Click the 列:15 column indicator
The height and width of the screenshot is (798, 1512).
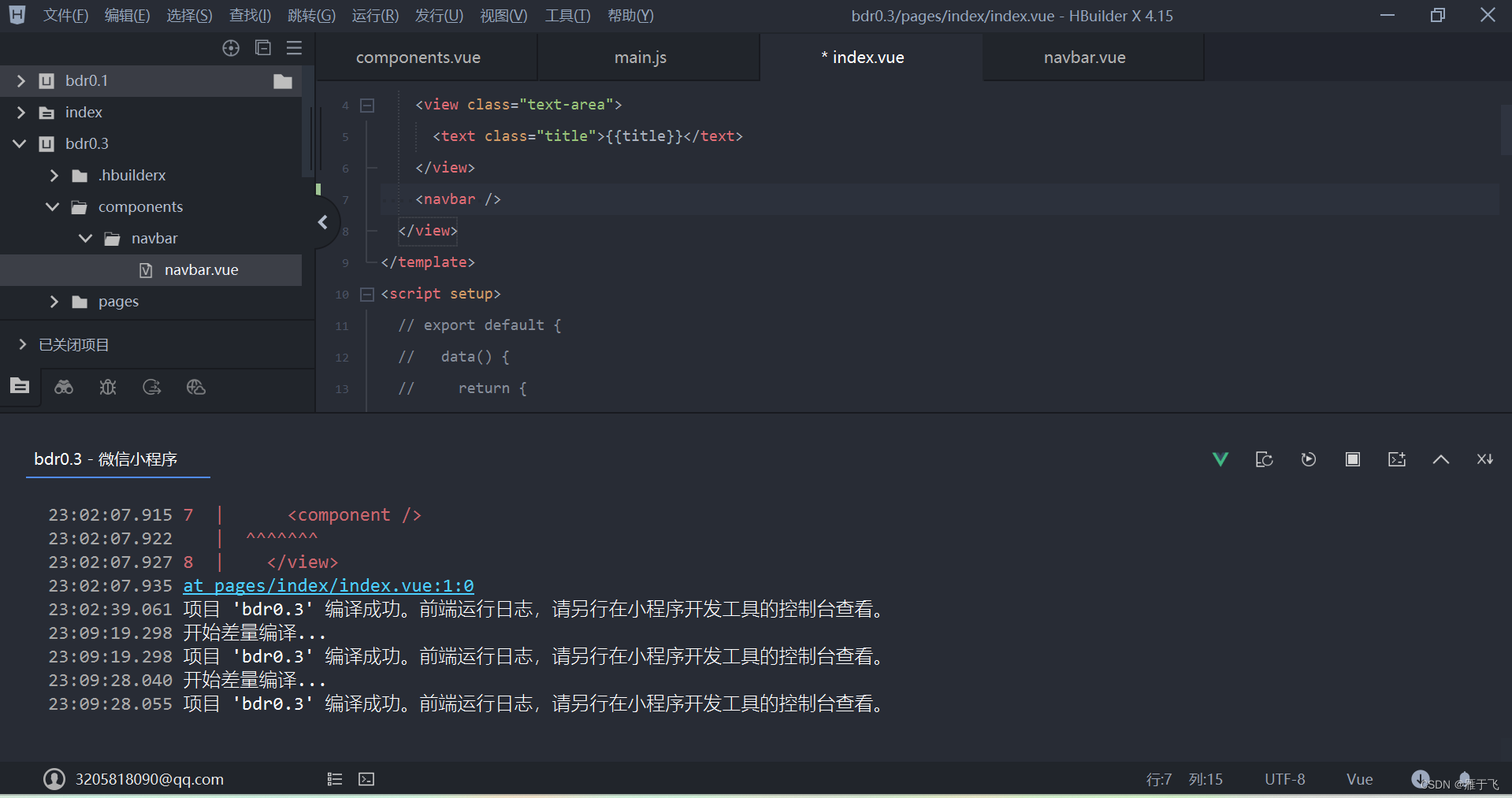point(1206,779)
